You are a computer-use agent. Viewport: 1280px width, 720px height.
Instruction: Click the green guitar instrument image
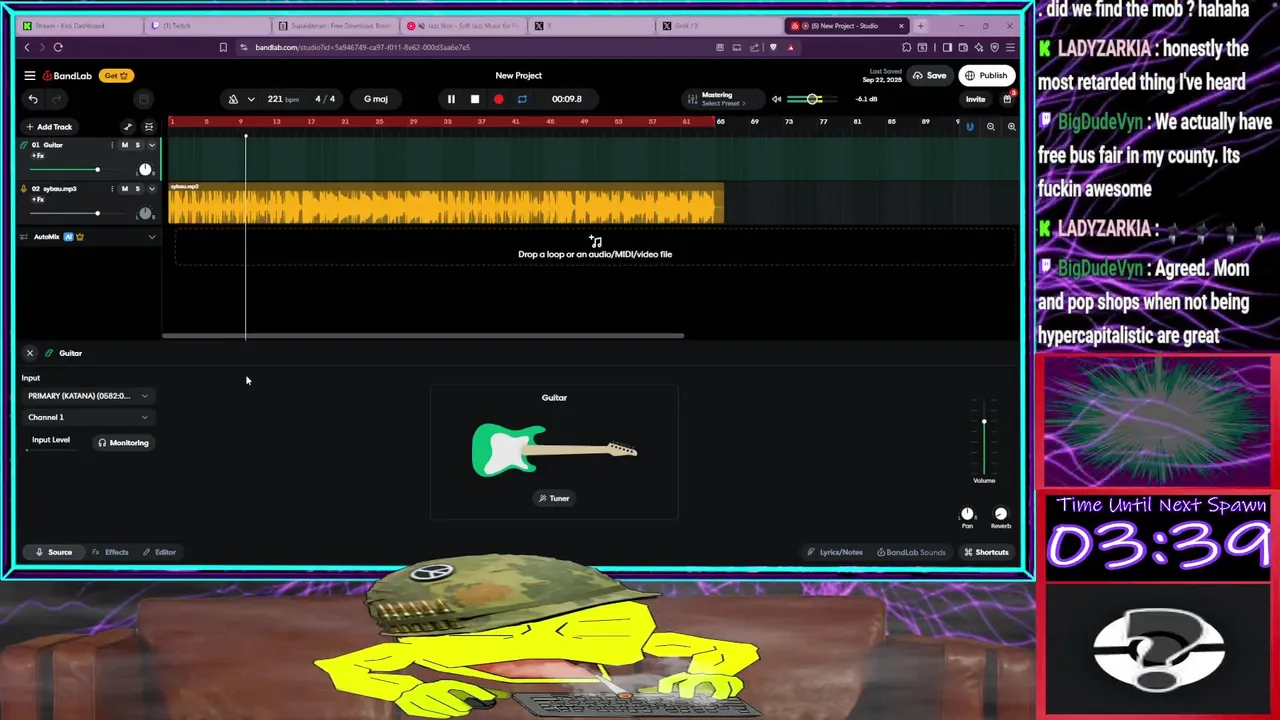pyautogui.click(x=554, y=449)
